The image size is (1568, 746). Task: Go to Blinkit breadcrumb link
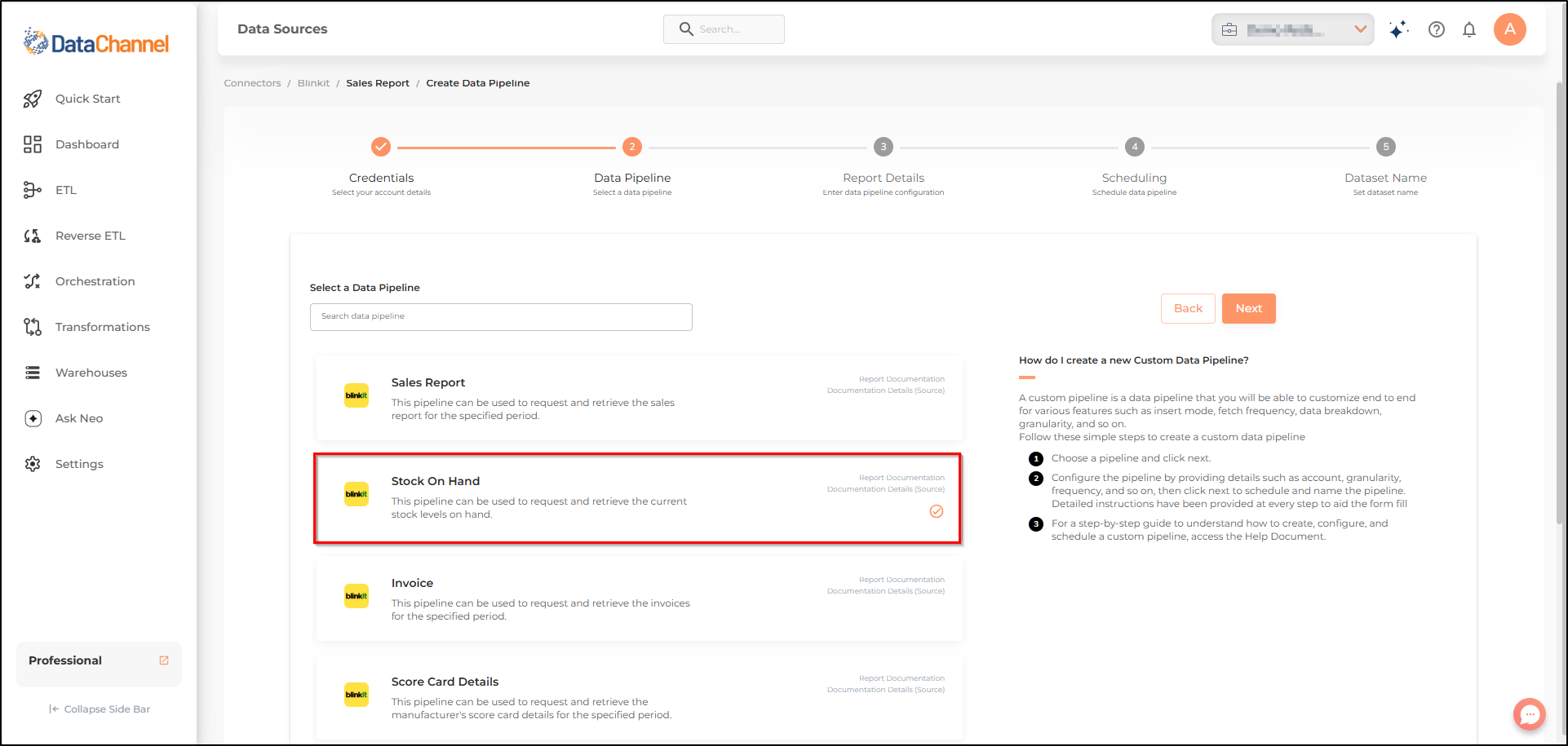tap(313, 83)
